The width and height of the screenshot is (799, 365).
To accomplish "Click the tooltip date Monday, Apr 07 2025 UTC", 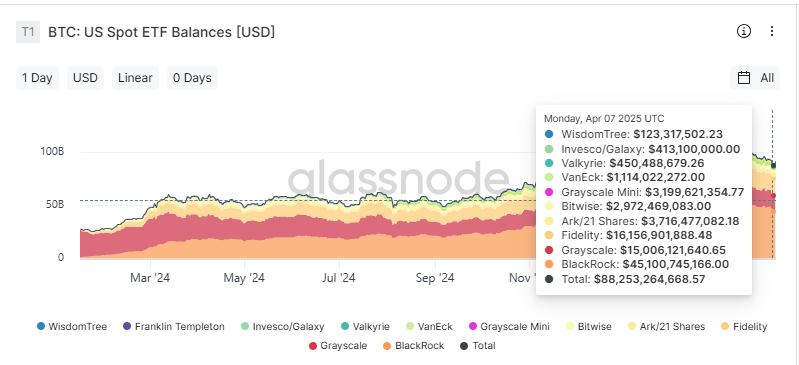I will coord(604,119).
